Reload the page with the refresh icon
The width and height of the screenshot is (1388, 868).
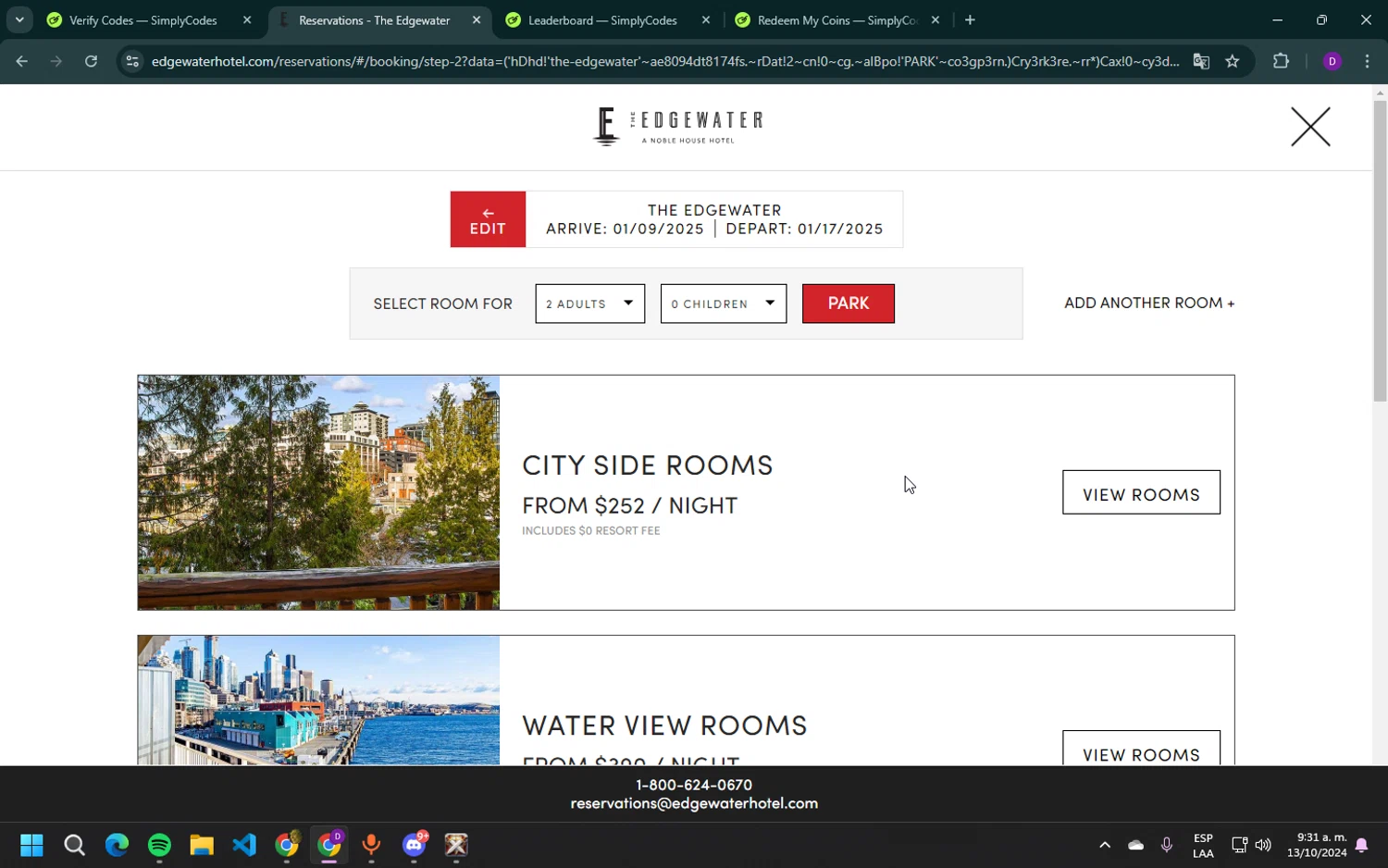[91, 61]
